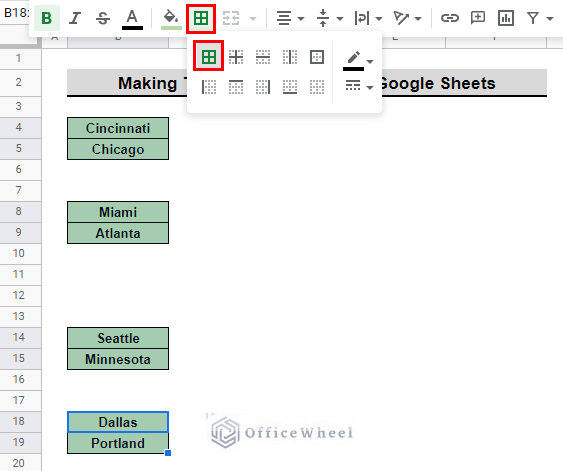Apply Inner borders option

click(x=236, y=57)
